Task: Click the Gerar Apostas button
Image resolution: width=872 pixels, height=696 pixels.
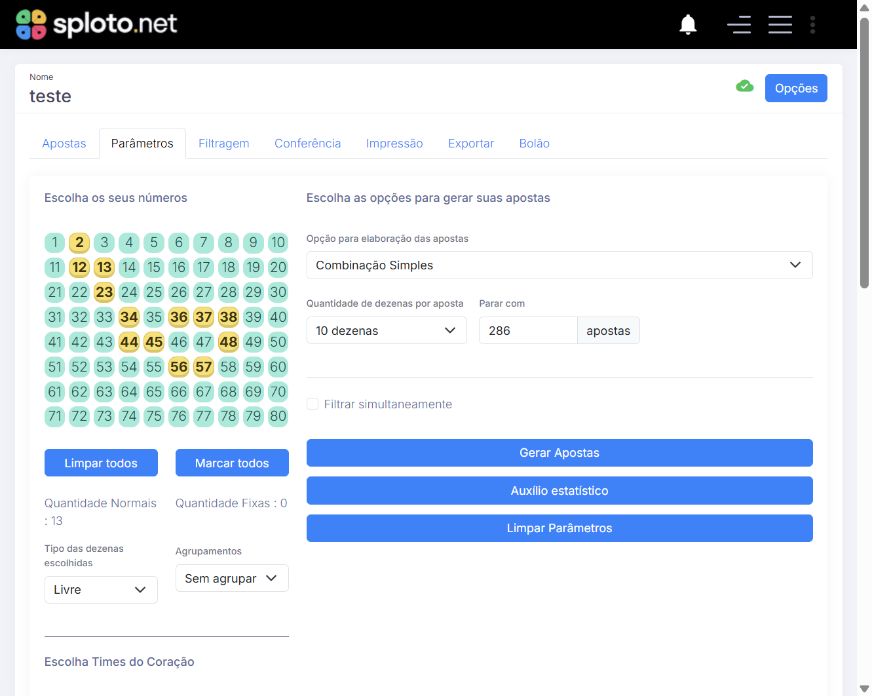Action: [559, 453]
